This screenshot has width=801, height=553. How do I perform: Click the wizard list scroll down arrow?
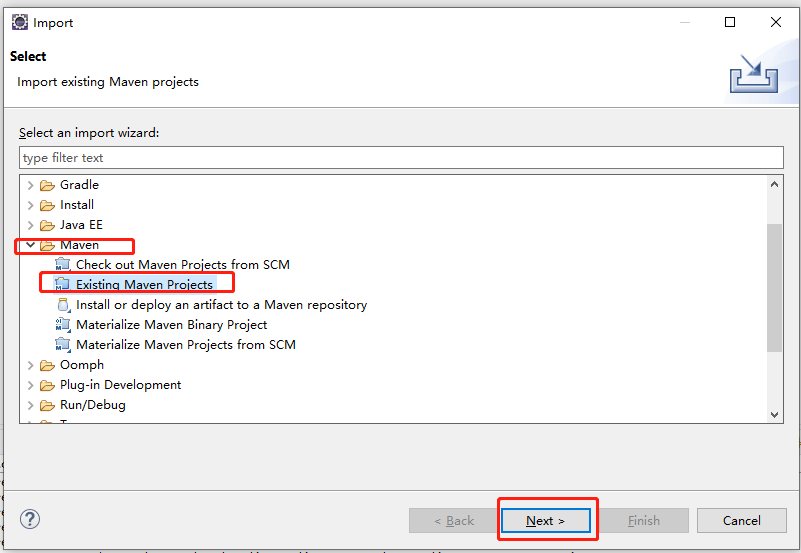coord(774,415)
